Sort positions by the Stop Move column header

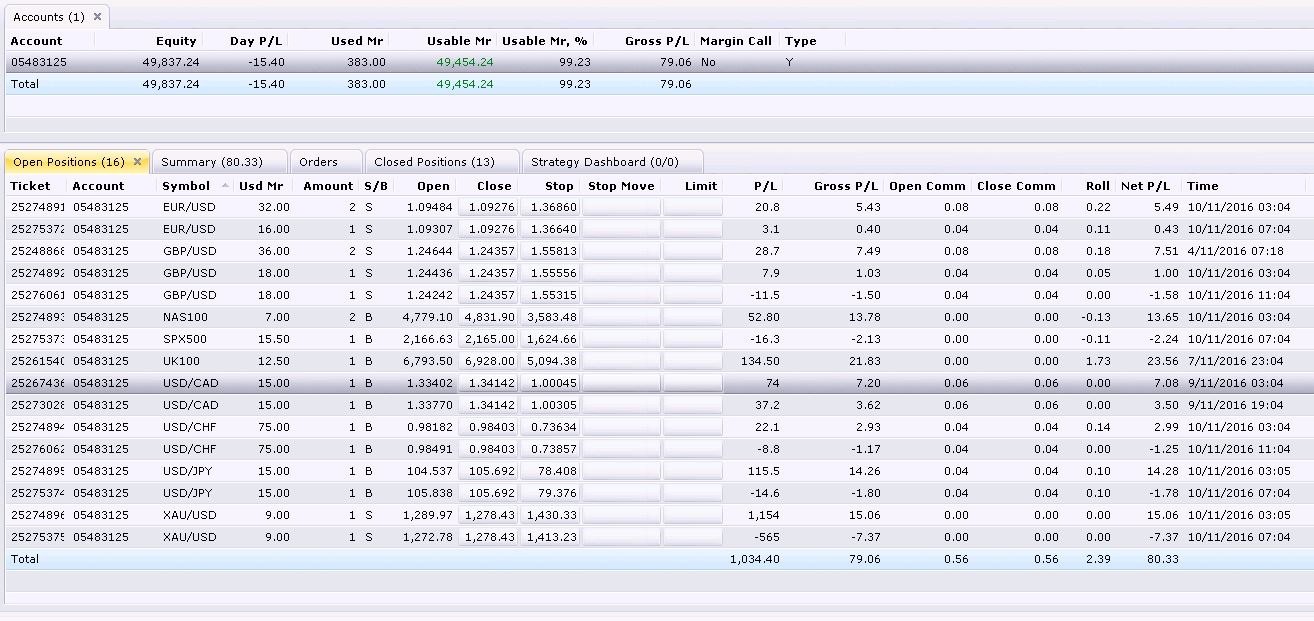point(621,186)
